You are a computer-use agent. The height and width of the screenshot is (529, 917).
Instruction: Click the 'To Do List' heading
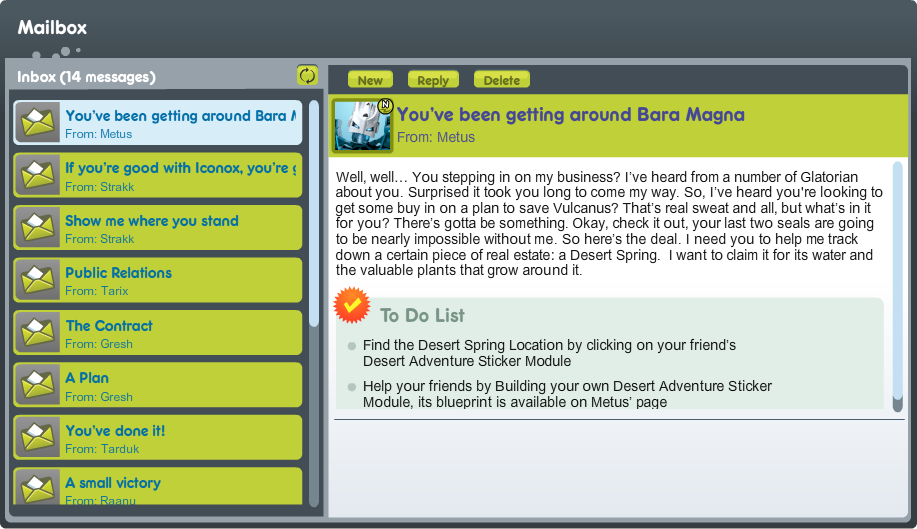coord(422,316)
